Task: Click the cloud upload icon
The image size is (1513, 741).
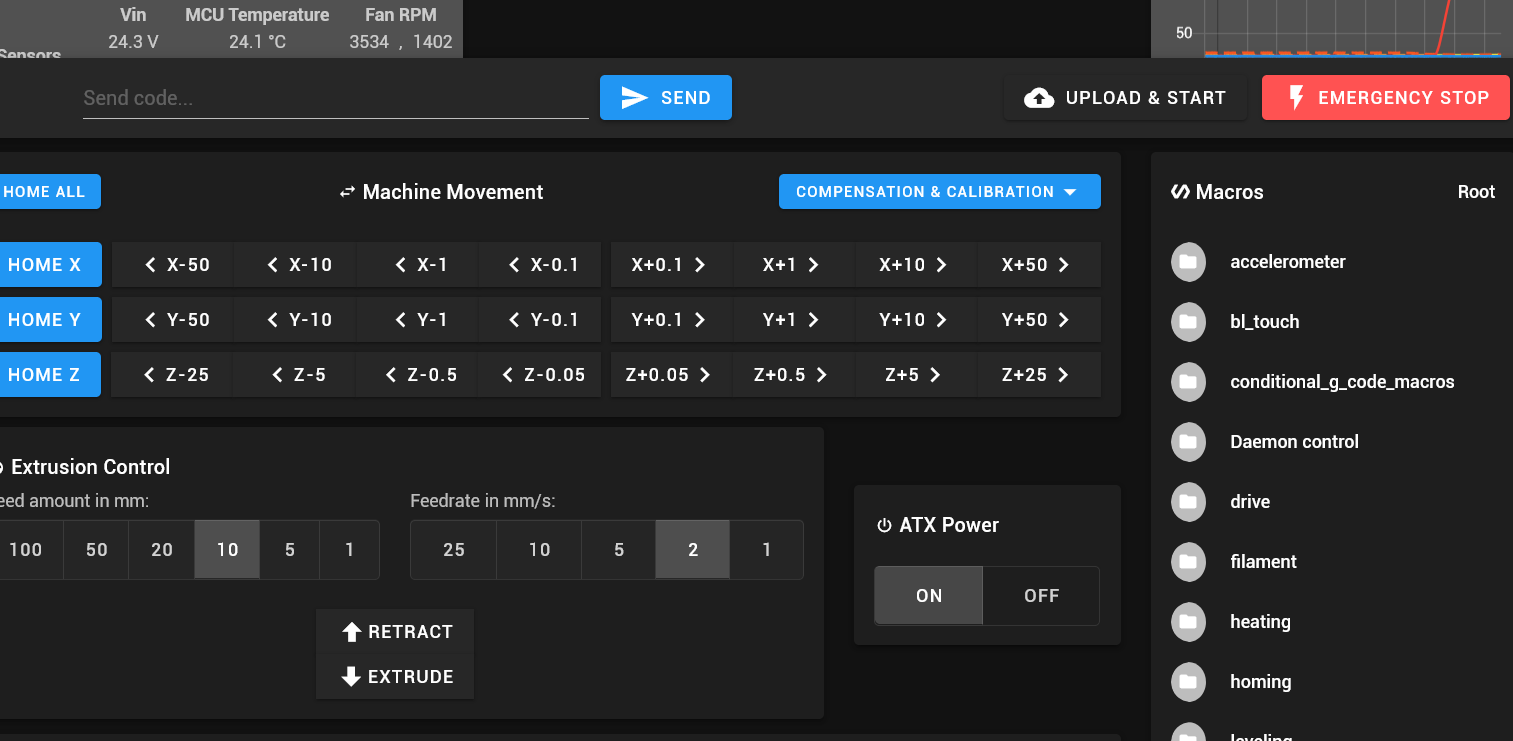Action: (1039, 98)
